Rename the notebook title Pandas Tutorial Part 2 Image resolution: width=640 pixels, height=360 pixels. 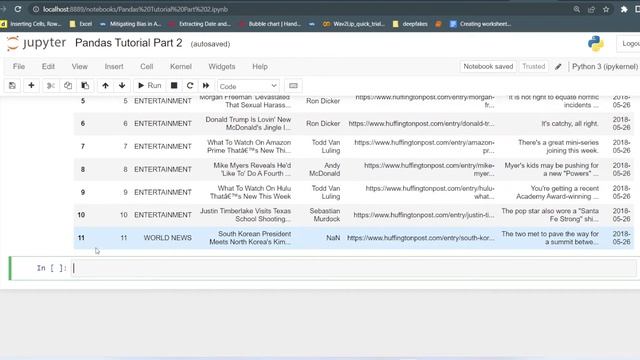click(x=129, y=43)
